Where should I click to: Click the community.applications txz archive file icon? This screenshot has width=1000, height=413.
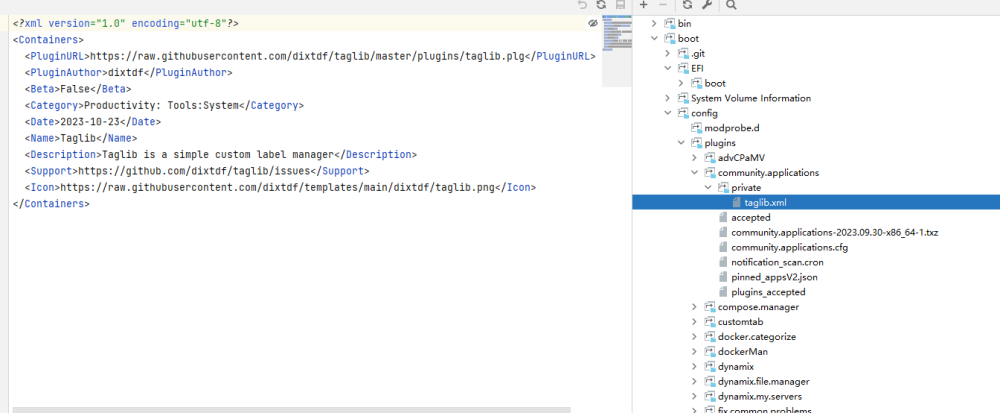pyautogui.click(x=723, y=233)
